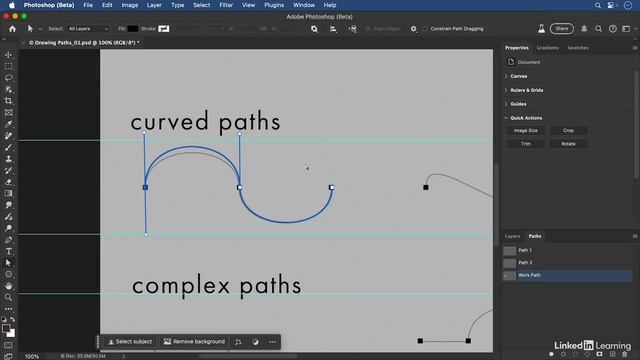This screenshot has width=640, height=360.
Task: Open the gear path options dropdown
Action: coord(413,29)
